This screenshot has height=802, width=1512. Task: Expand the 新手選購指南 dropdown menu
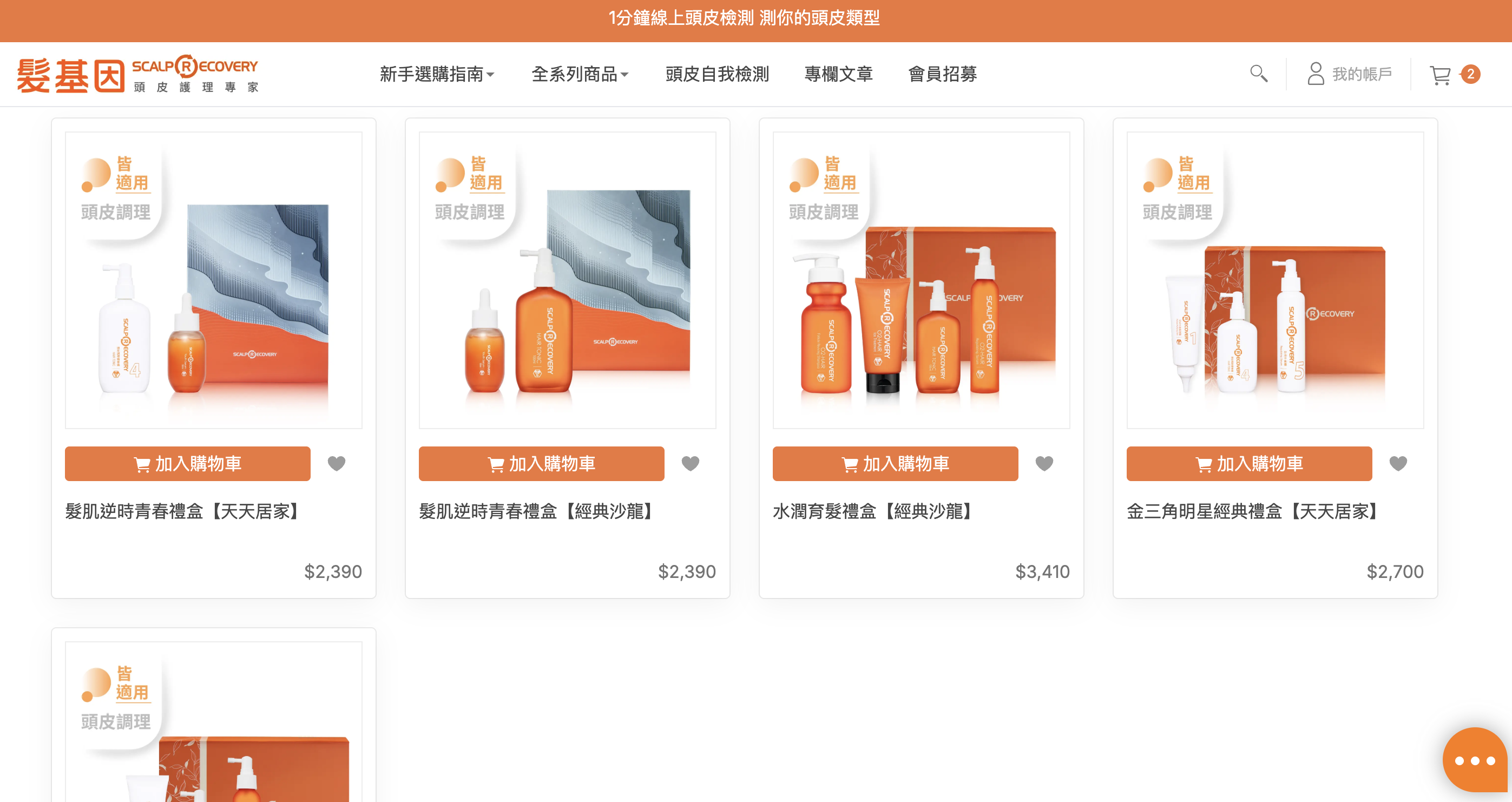point(437,75)
